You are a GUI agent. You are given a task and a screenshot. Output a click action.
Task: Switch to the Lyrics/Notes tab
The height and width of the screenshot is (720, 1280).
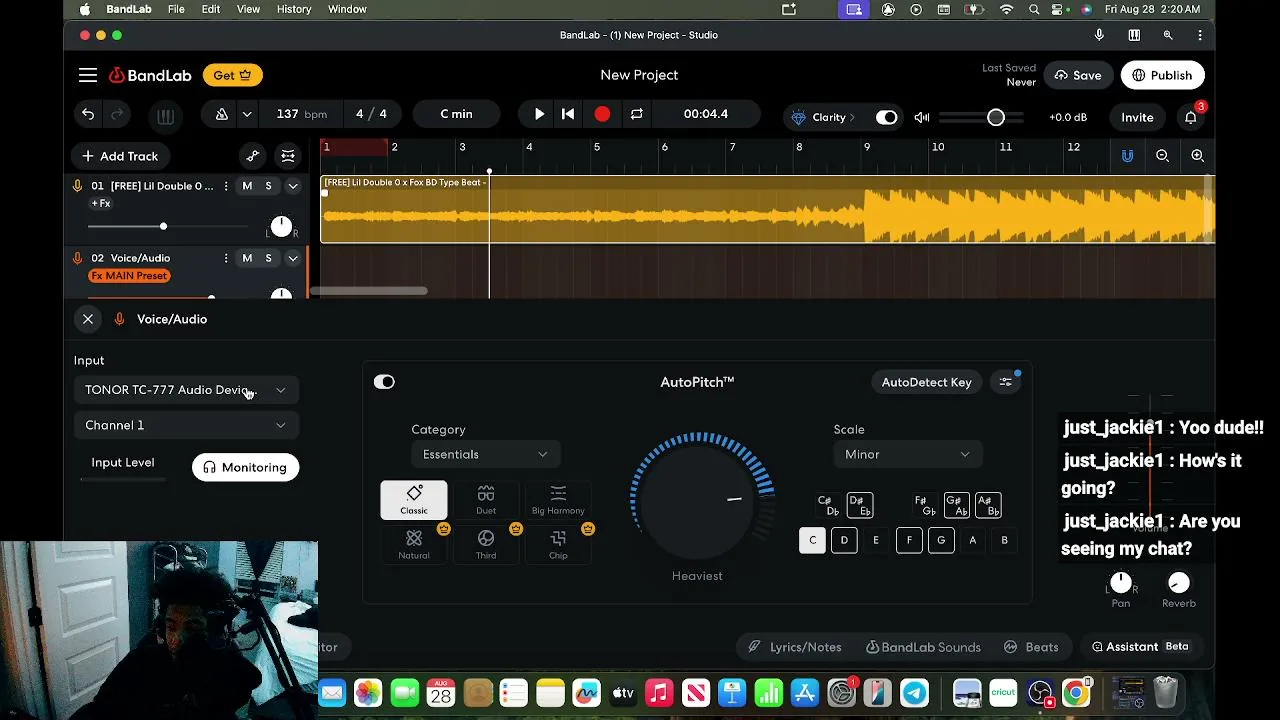pos(795,647)
